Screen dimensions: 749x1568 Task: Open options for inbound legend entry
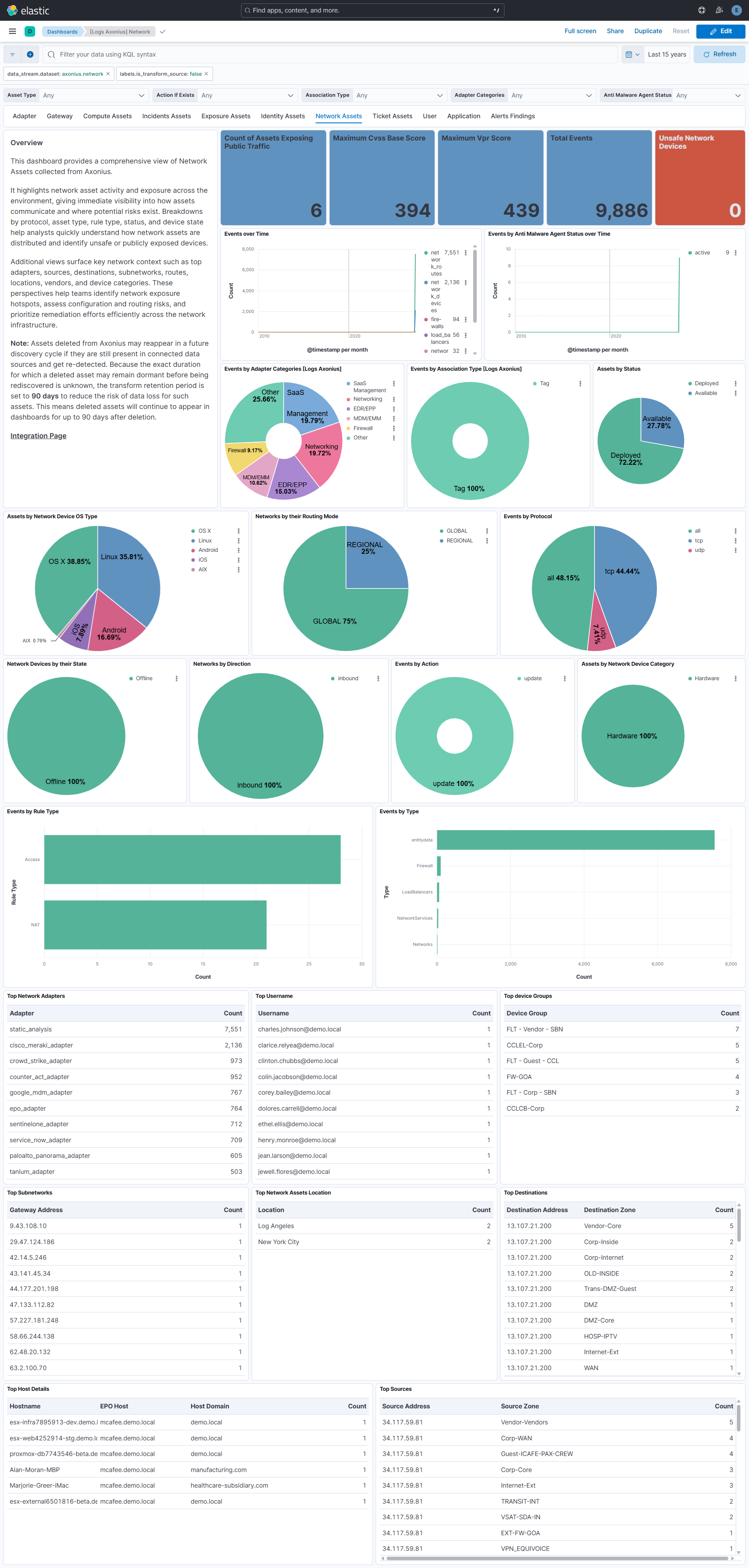(378, 678)
